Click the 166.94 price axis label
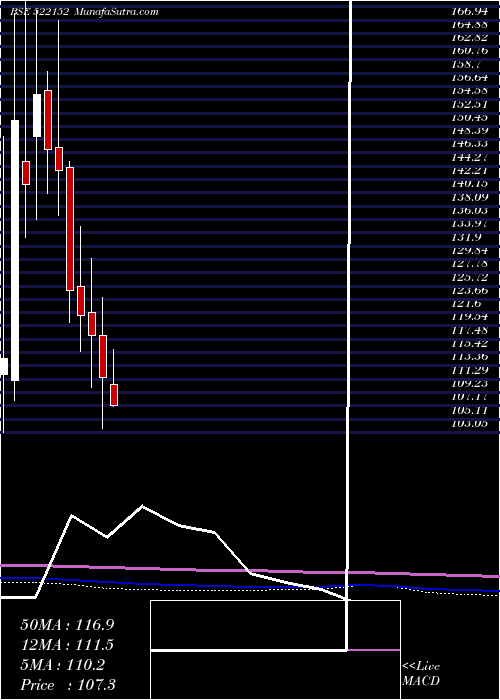Viewport: 500px width, 700px height. [469, 11]
